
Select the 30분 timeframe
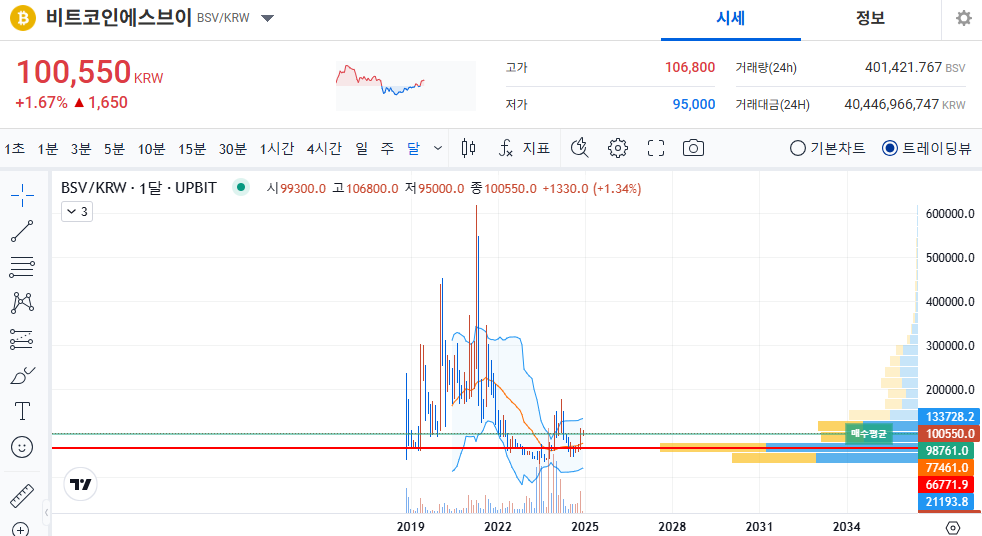pyautogui.click(x=232, y=149)
